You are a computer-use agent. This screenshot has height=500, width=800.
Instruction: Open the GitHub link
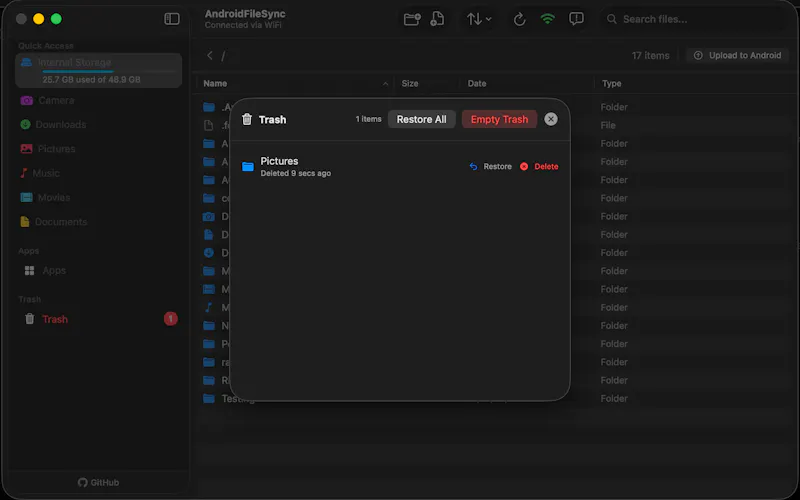pyautogui.click(x=98, y=482)
